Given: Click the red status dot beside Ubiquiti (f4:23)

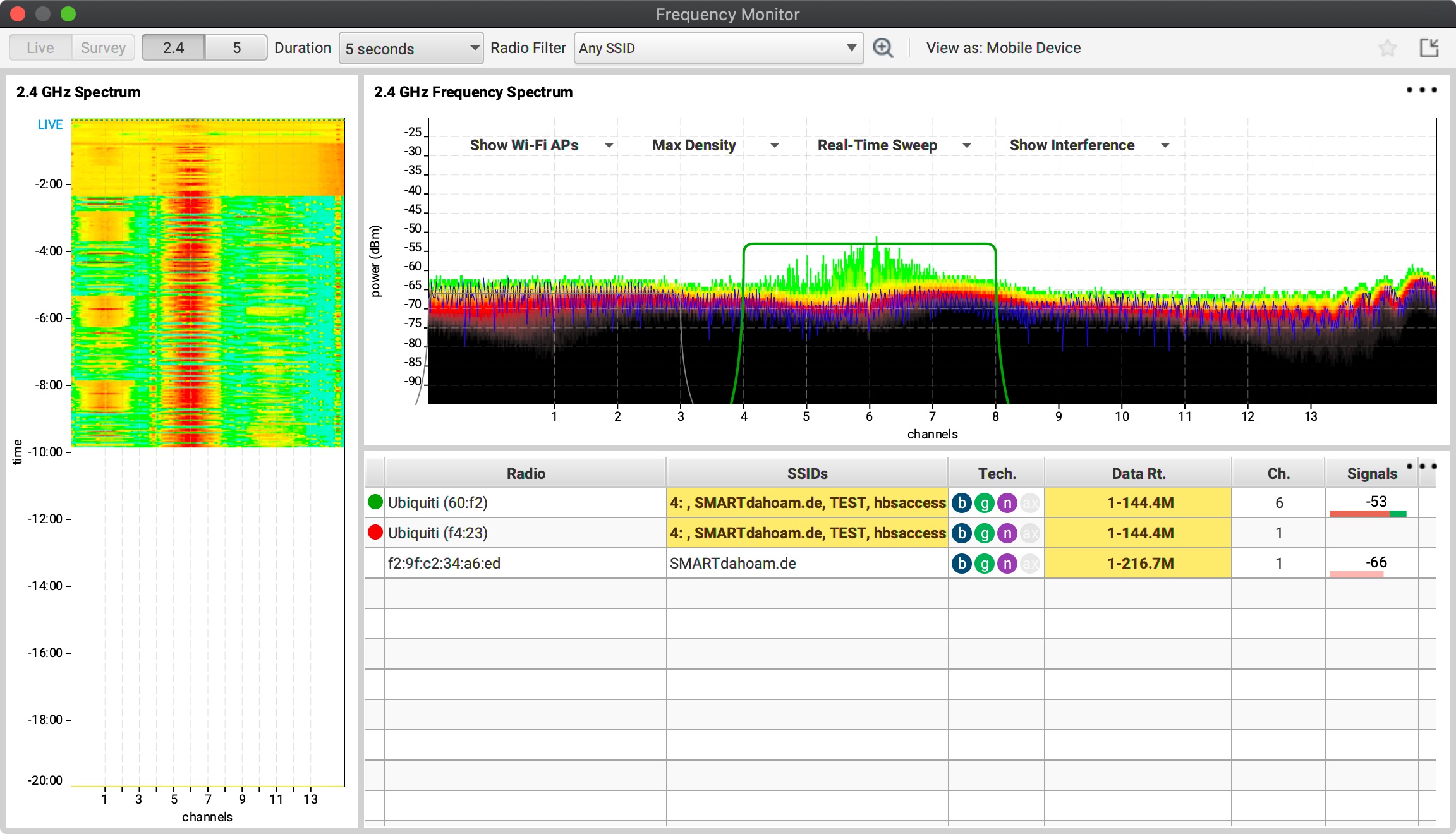Looking at the screenshot, I should pos(375,533).
